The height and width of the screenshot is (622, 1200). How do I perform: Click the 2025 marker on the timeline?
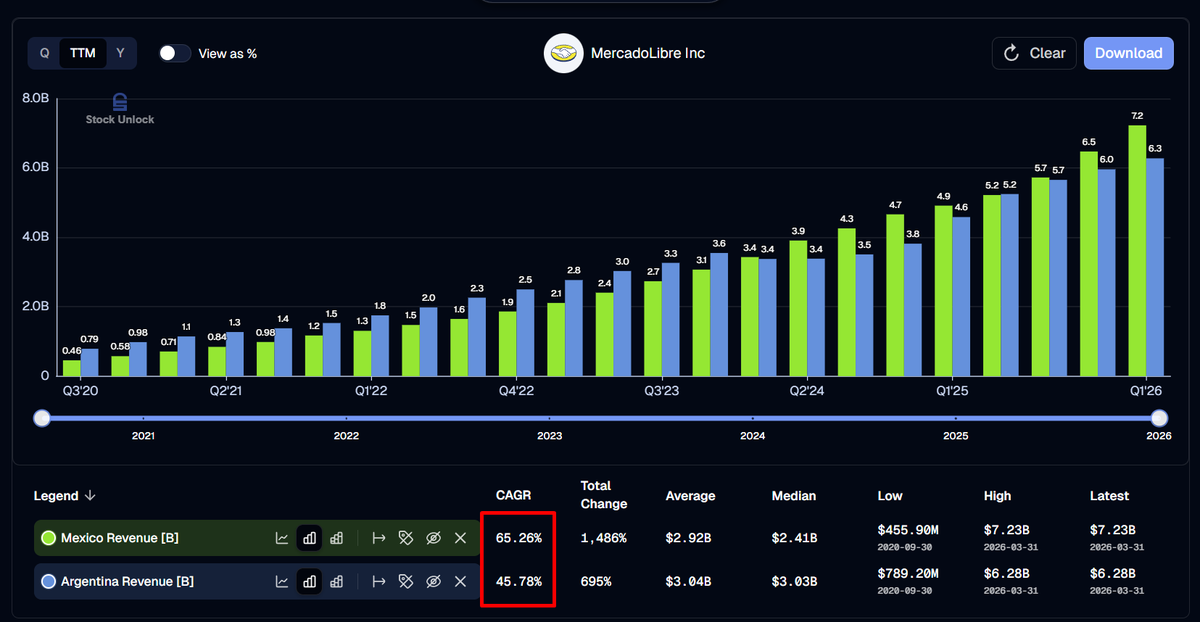click(x=955, y=436)
